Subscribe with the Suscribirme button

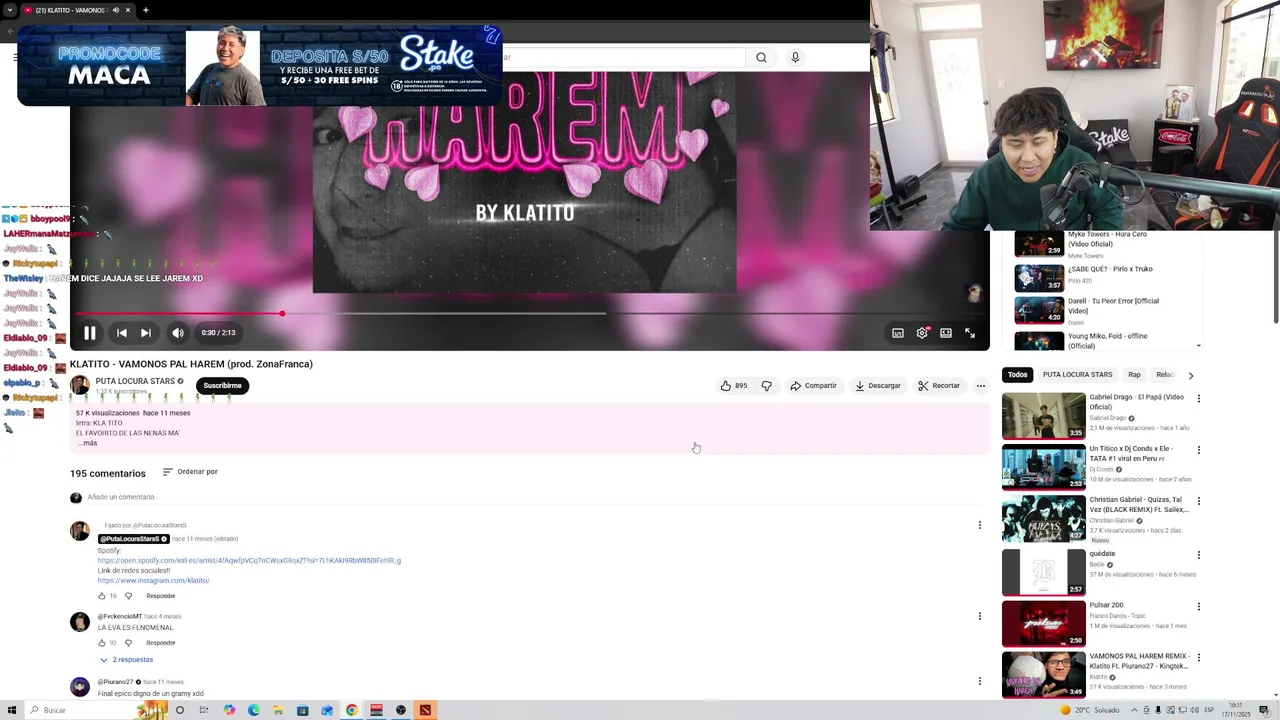(222, 386)
